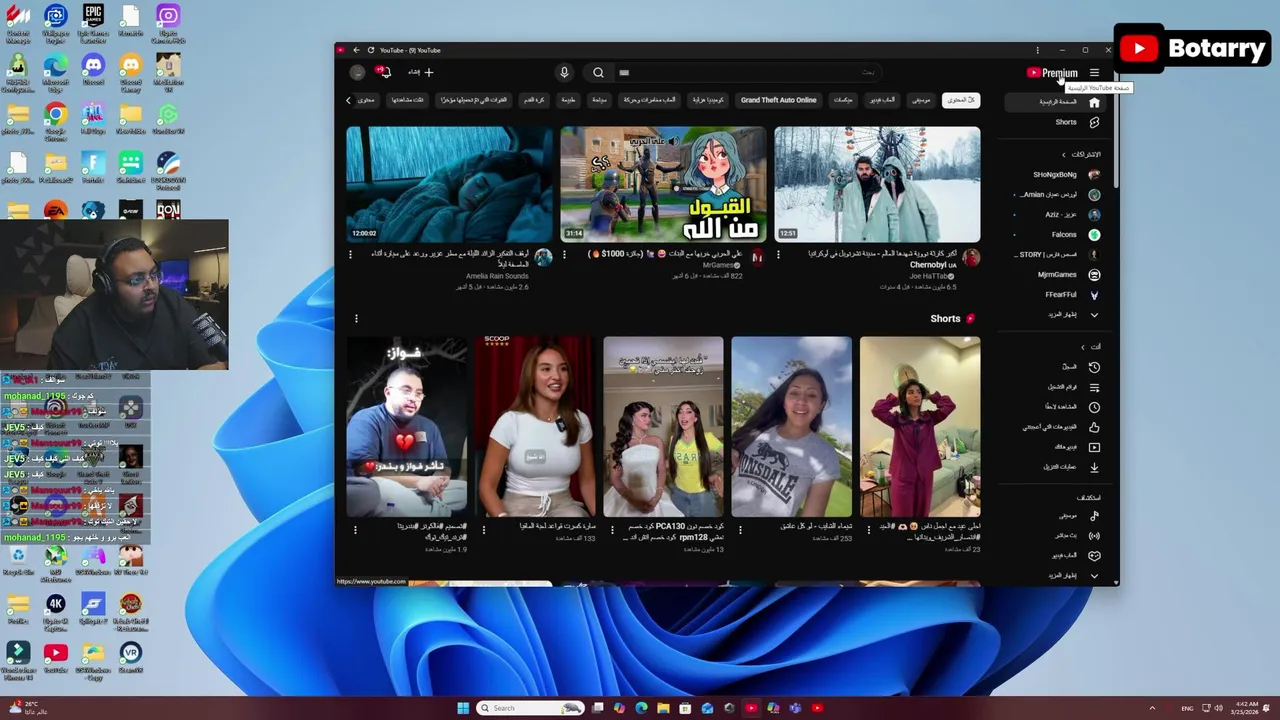
Task: Select the All content filter chip
Action: (960, 100)
